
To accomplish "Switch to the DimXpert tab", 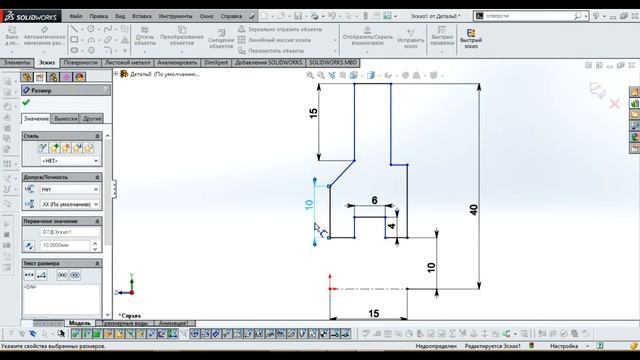I will tap(216, 63).
